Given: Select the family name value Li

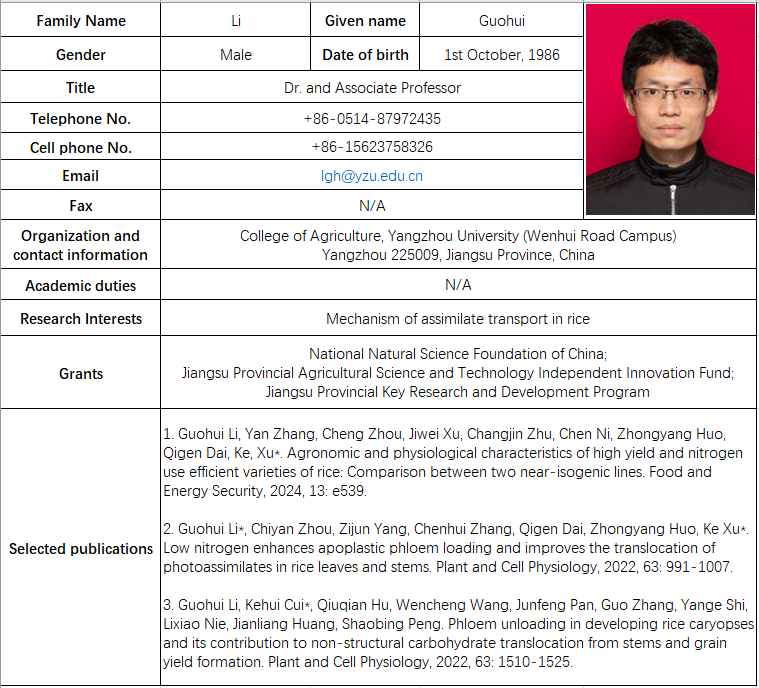Looking at the screenshot, I should [x=235, y=21].
